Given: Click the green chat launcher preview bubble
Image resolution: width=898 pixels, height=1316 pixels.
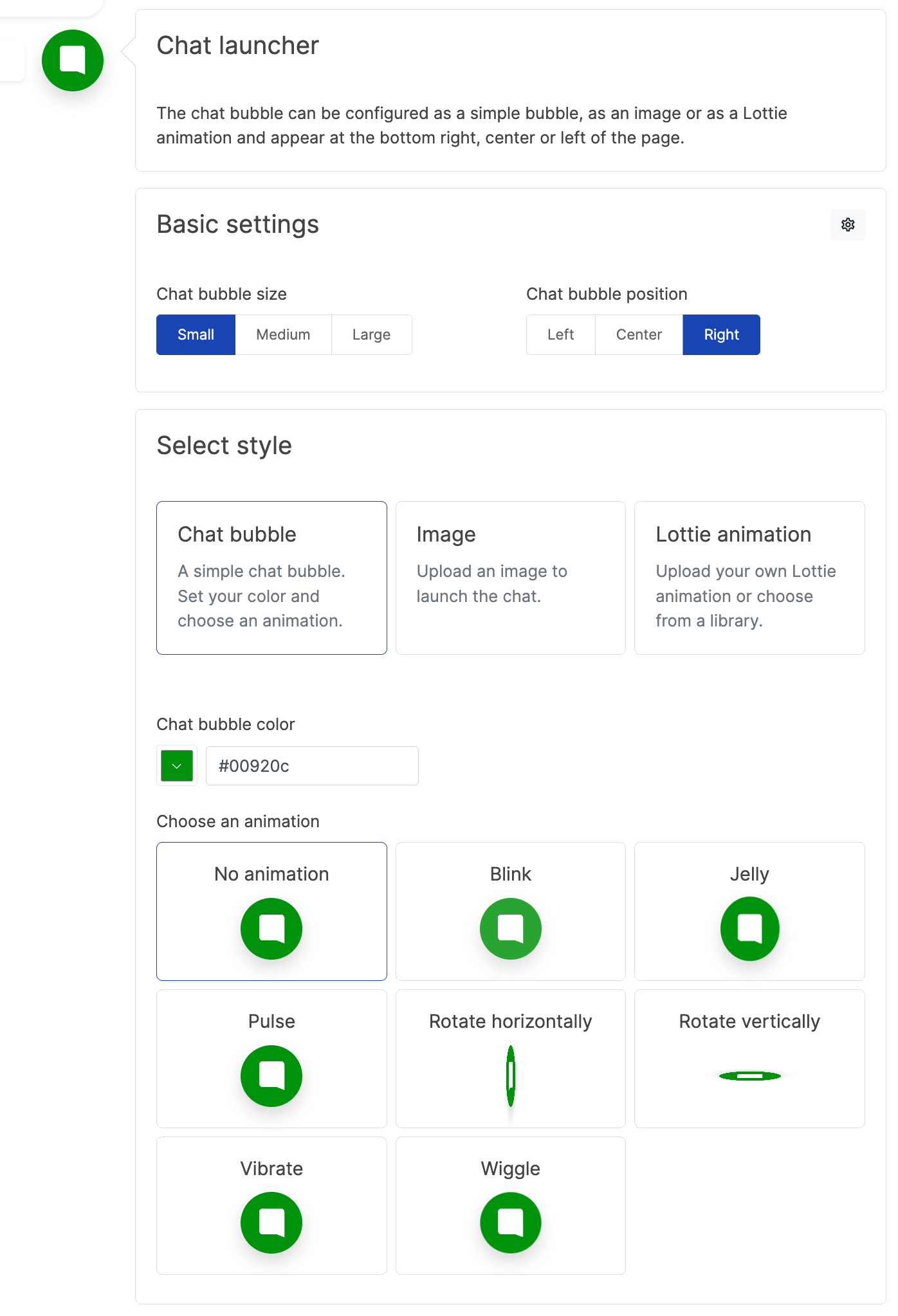Looking at the screenshot, I should point(73,60).
